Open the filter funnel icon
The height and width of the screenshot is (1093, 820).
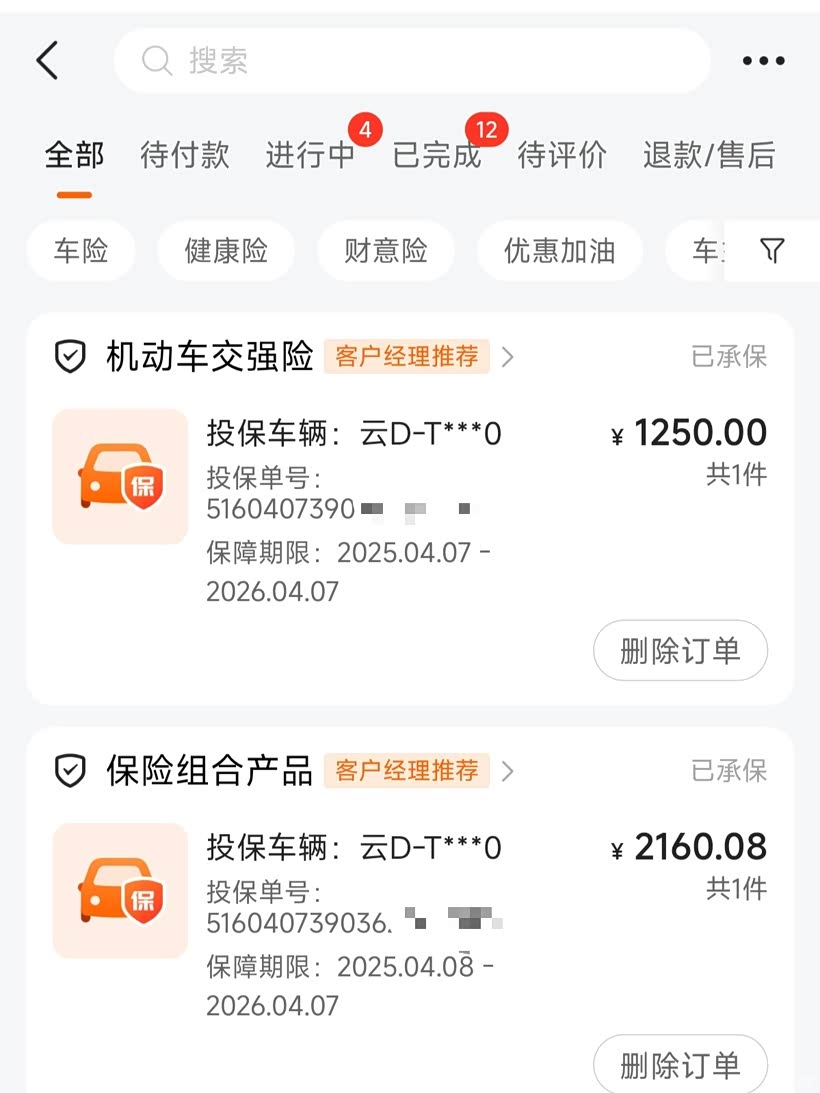(x=771, y=251)
